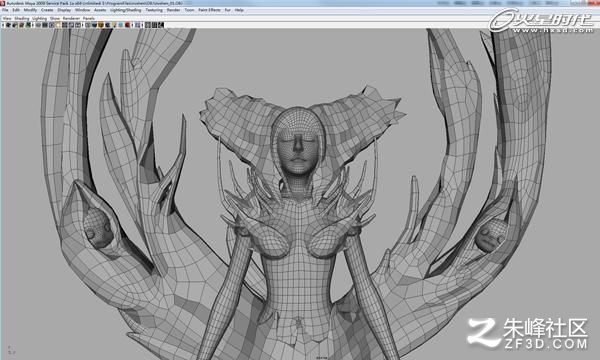Expand the Panels viewport menu
The width and height of the screenshot is (600, 360).
89,18
